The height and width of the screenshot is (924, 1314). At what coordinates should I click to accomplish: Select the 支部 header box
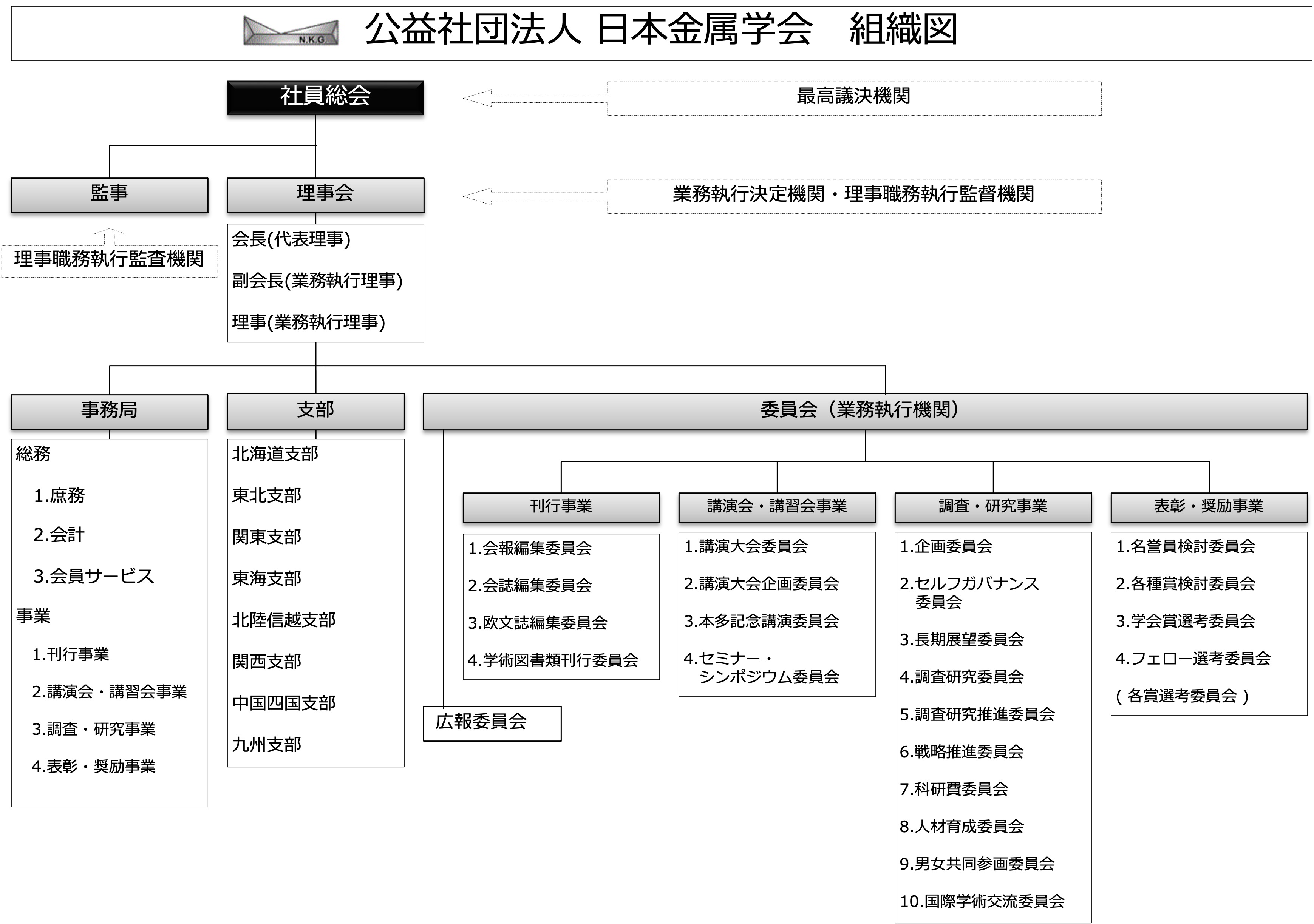(x=316, y=411)
